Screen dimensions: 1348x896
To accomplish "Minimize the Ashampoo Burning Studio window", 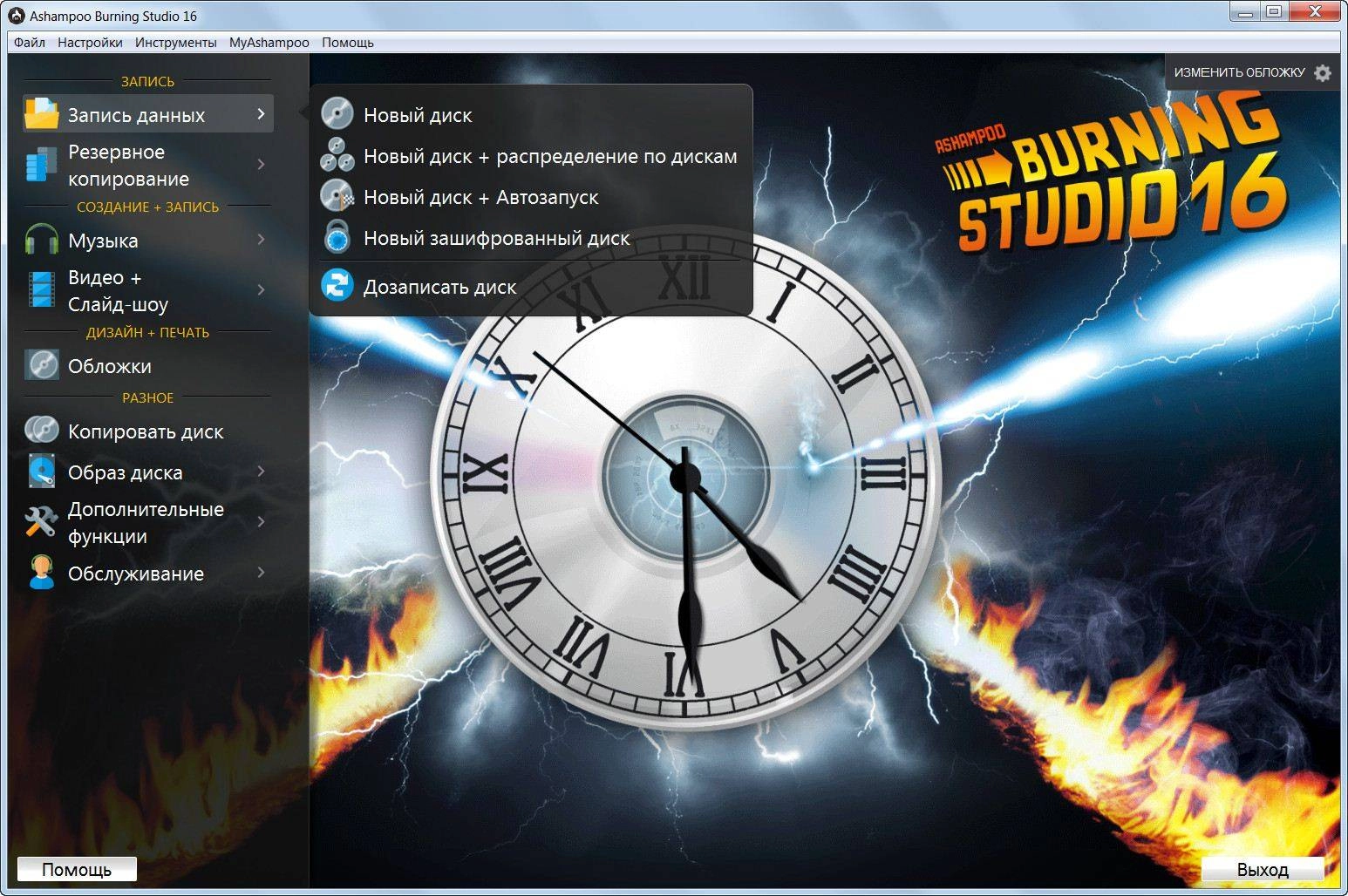I will [1244, 11].
